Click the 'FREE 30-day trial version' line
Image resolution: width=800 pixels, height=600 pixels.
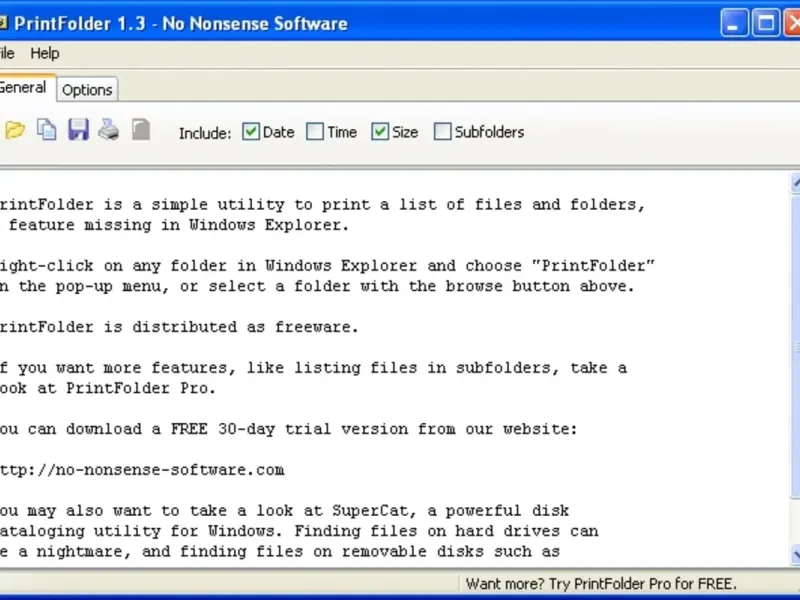[289, 429]
